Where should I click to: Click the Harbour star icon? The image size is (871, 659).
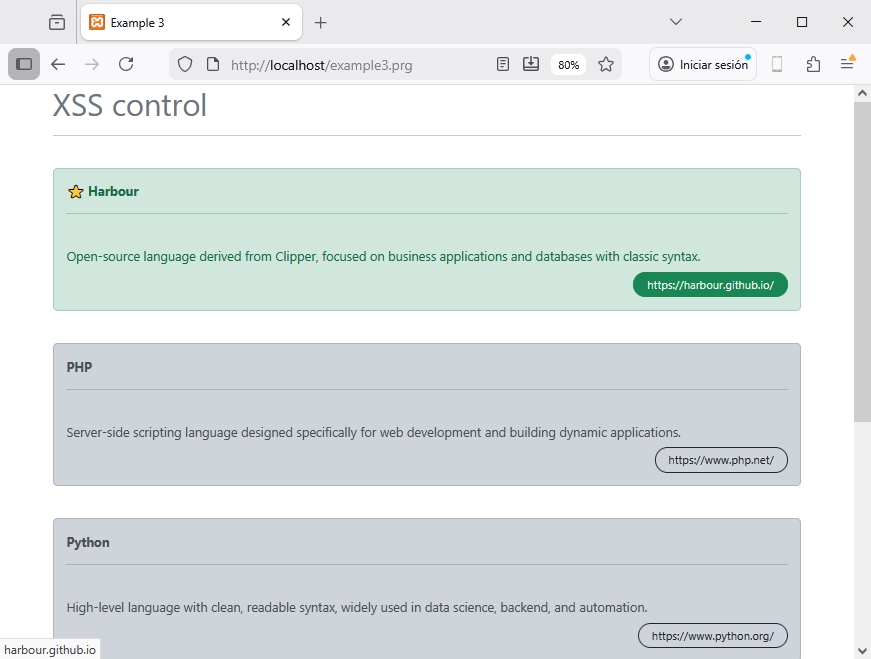click(76, 192)
